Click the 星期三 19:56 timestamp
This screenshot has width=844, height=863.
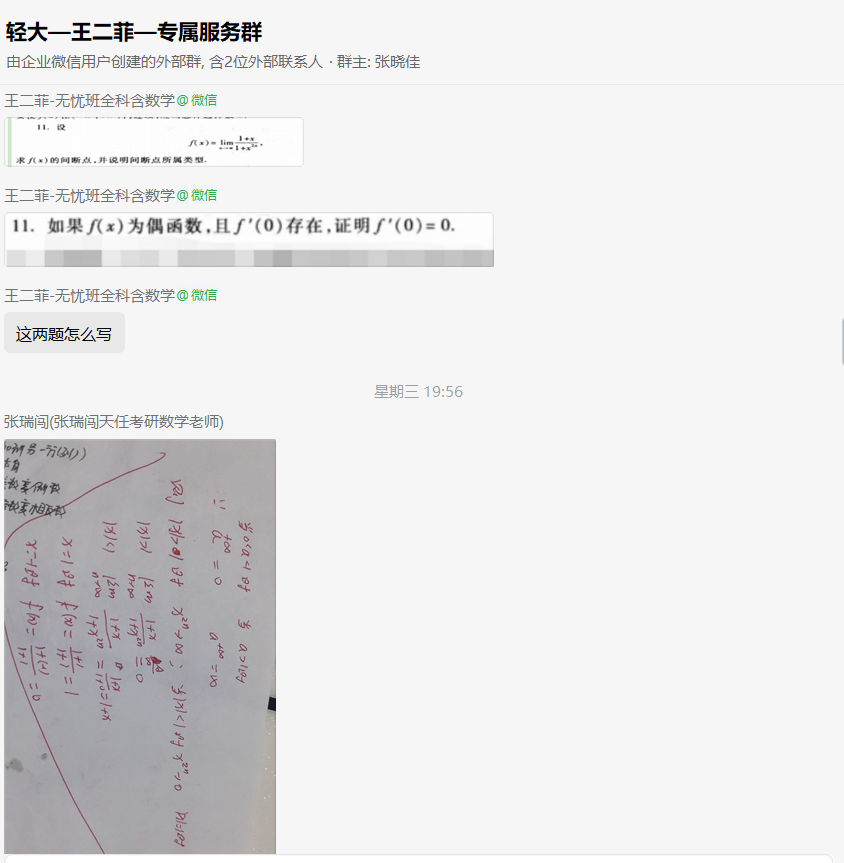(418, 392)
